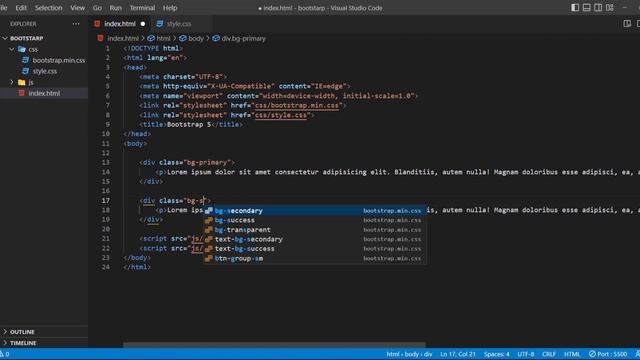Screen dimensions: 640x360
Task: Select index.html editor tab
Action: point(120,24)
